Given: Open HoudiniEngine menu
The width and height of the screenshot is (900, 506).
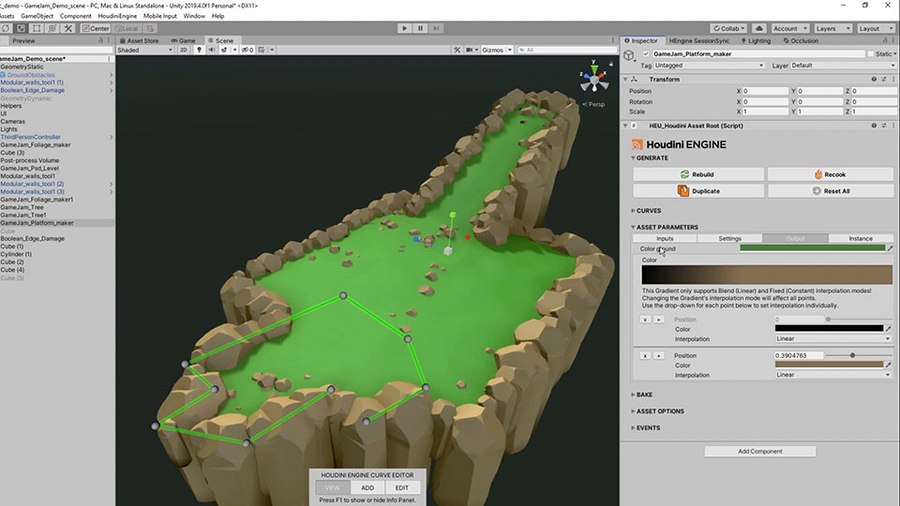Looking at the screenshot, I should point(117,16).
